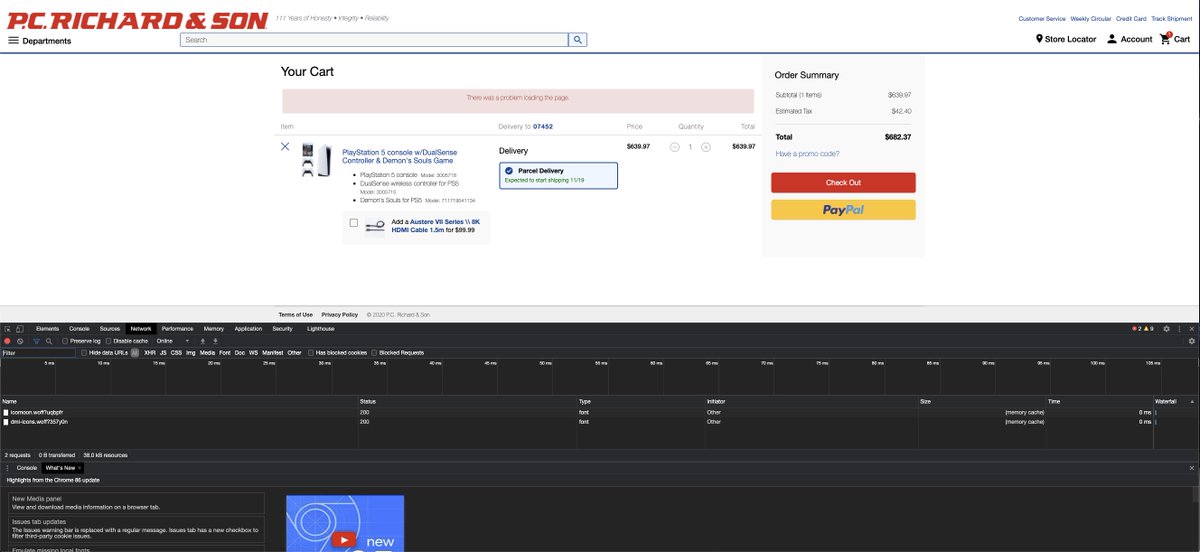Open Austere VII Series HDMI Cable link

click(437, 226)
